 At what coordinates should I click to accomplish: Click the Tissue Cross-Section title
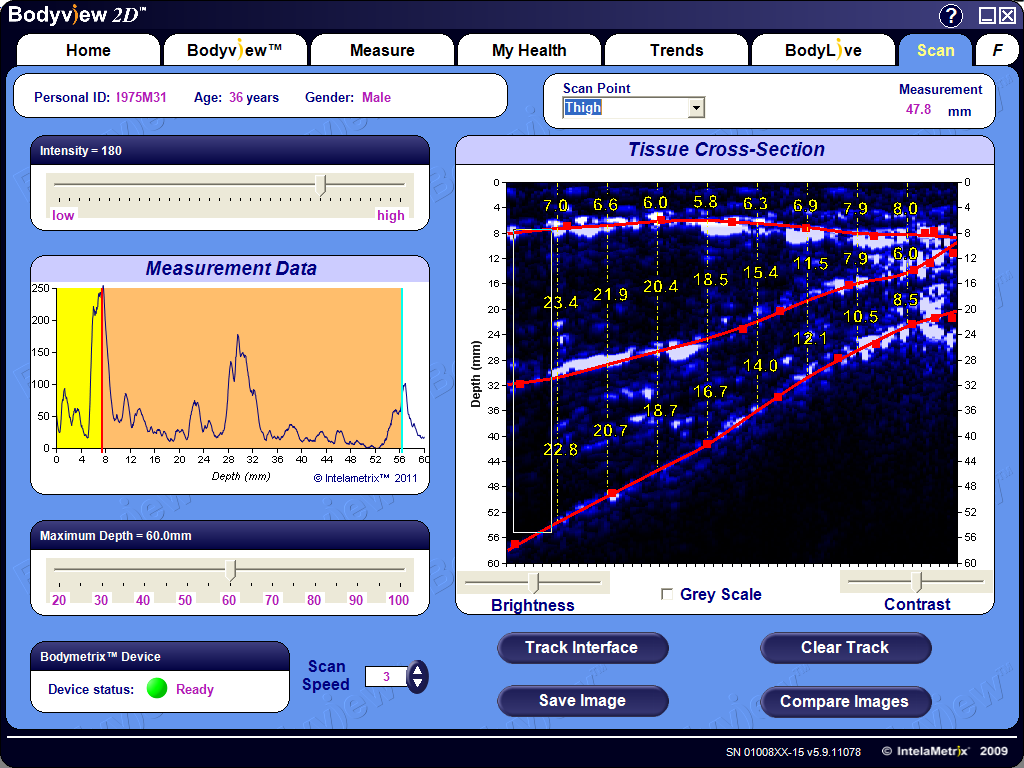tap(726, 150)
